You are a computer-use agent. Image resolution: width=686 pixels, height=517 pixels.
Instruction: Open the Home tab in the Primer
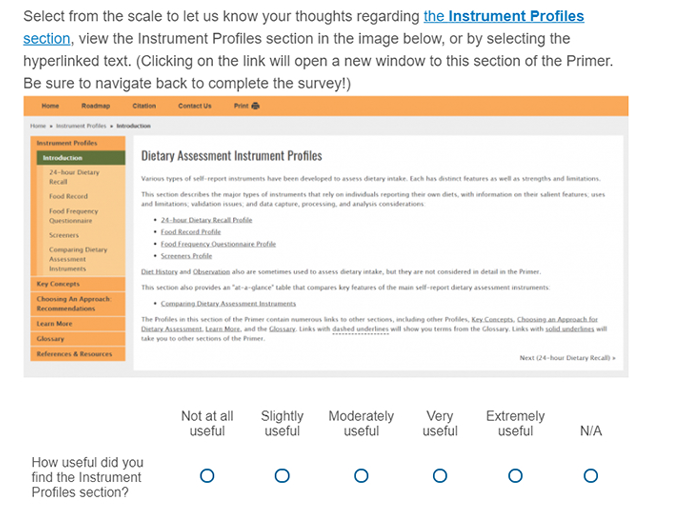click(x=50, y=106)
